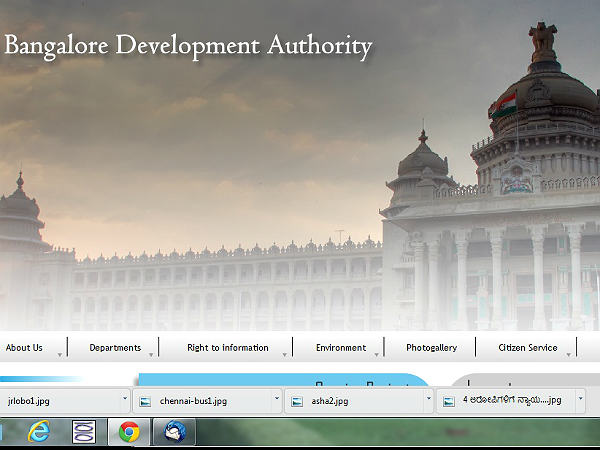Open Thunderbird mail from the taskbar
Viewport: 600px width, 450px height.
pyautogui.click(x=174, y=432)
